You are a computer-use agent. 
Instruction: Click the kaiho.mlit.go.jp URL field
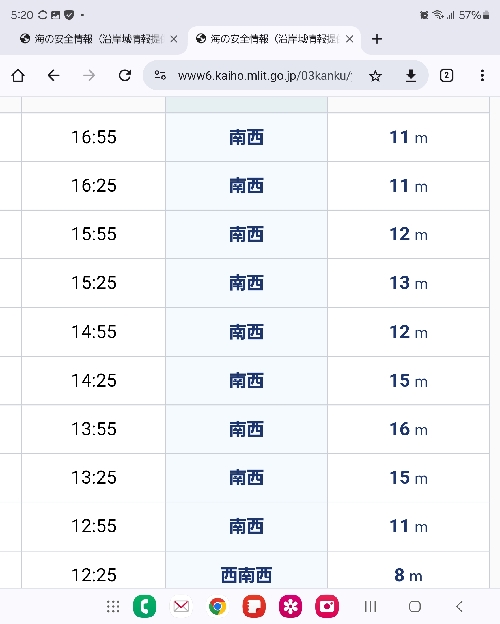pos(265,75)
